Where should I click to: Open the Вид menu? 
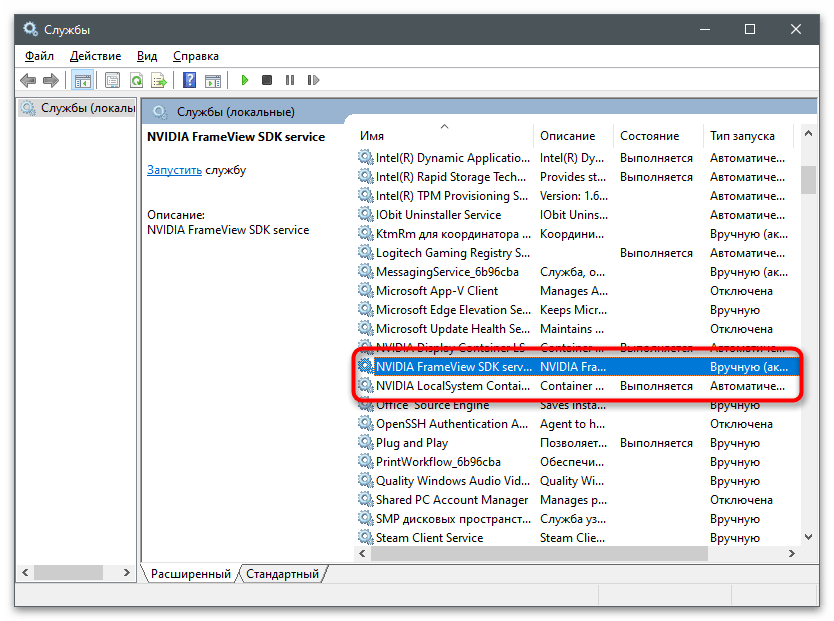147,56
